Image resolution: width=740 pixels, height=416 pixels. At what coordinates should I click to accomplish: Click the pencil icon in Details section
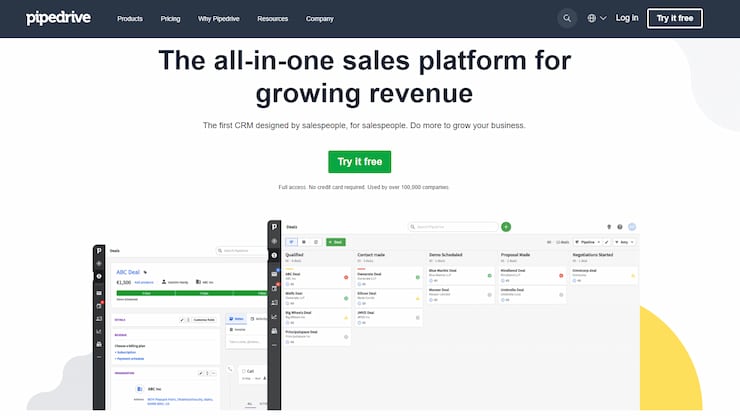point(182,320)
